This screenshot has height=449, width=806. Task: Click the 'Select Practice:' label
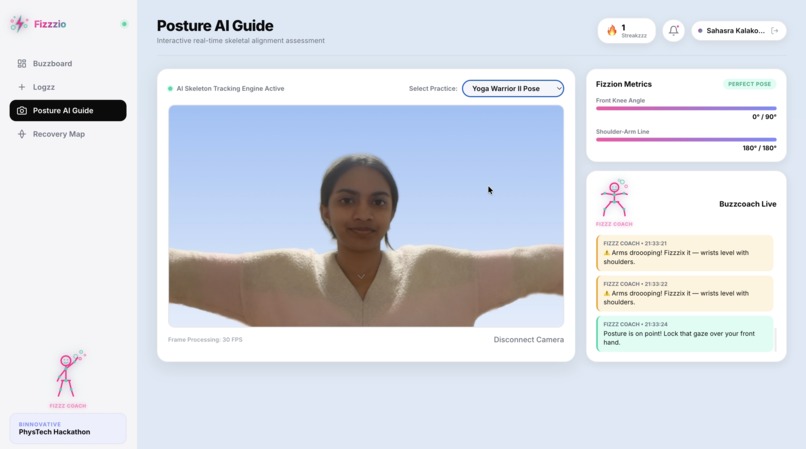[433, 88]
